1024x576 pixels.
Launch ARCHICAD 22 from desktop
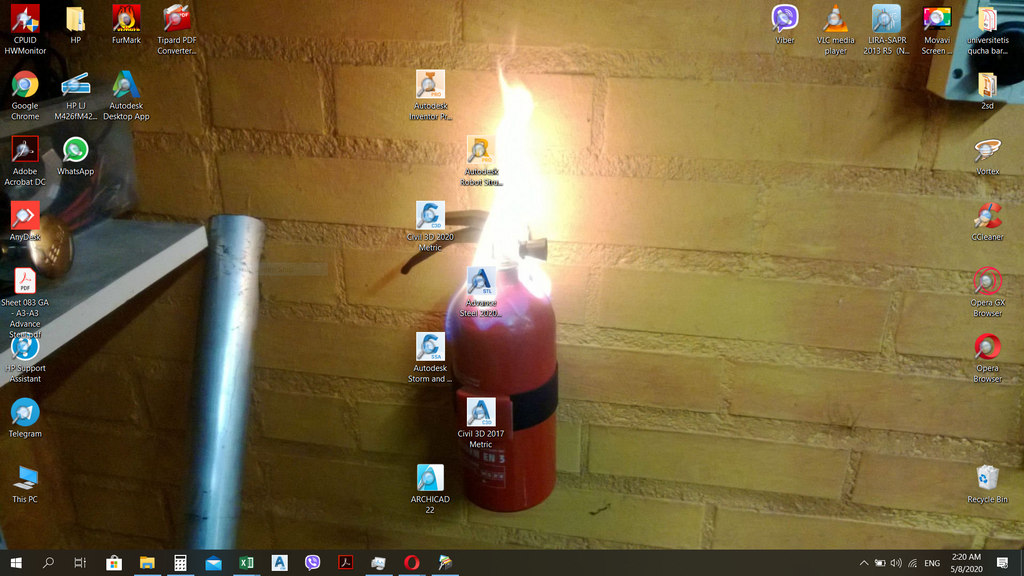[430, 489]
